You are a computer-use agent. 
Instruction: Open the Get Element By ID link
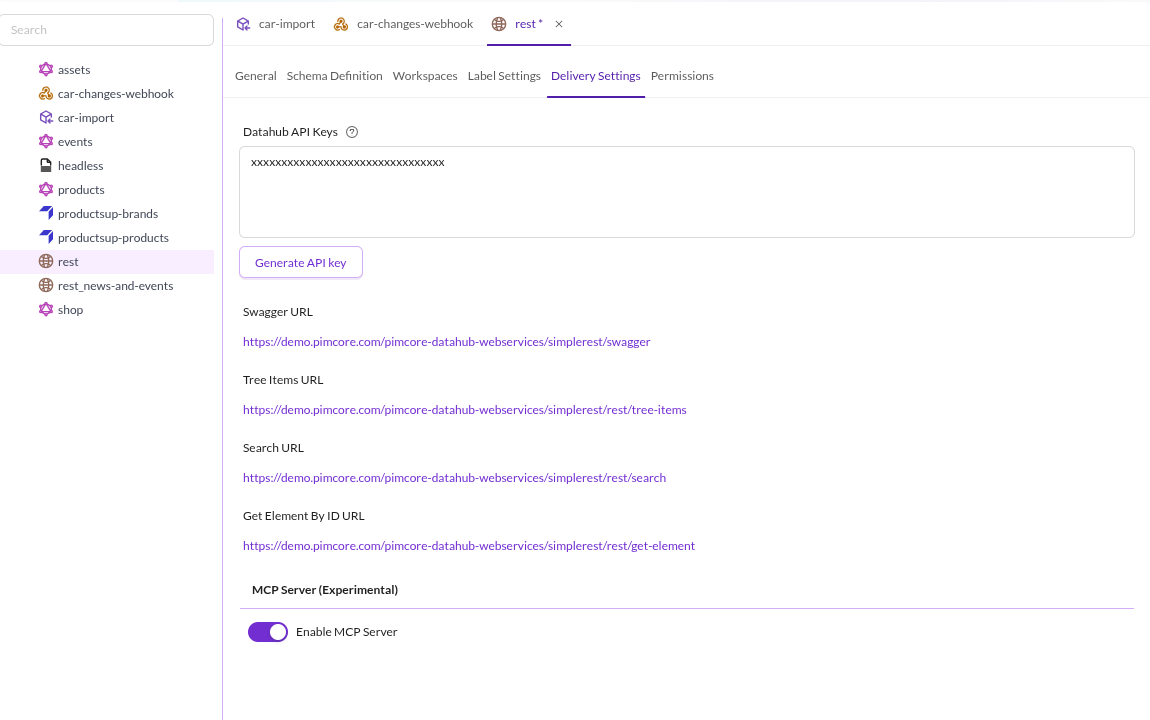pos(469,545)
